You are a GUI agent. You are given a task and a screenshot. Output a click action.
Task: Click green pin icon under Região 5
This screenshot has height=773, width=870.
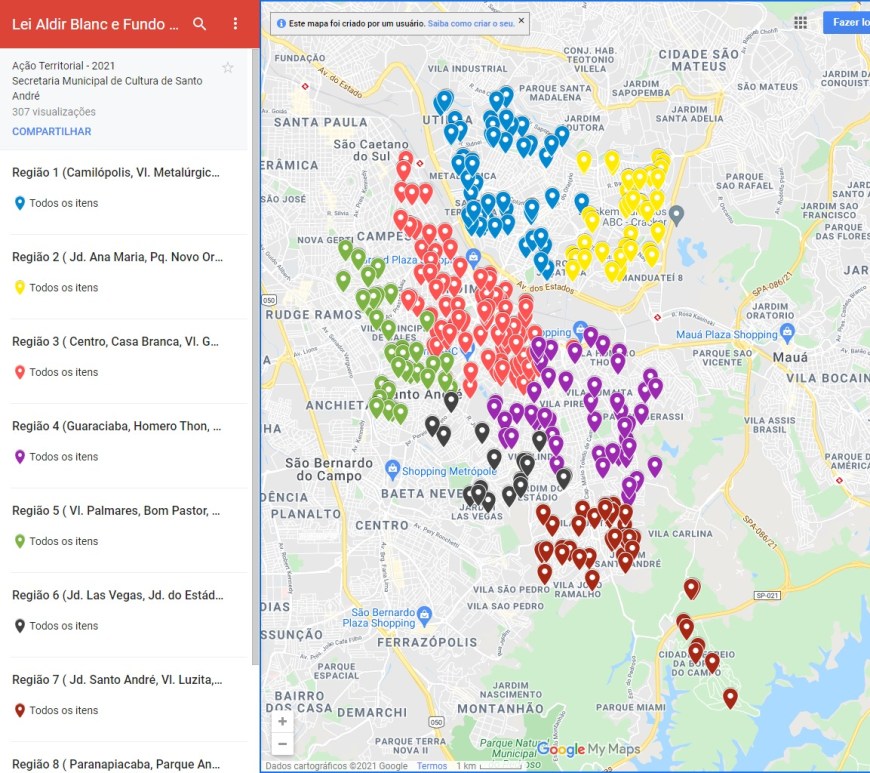pos(20,542)
